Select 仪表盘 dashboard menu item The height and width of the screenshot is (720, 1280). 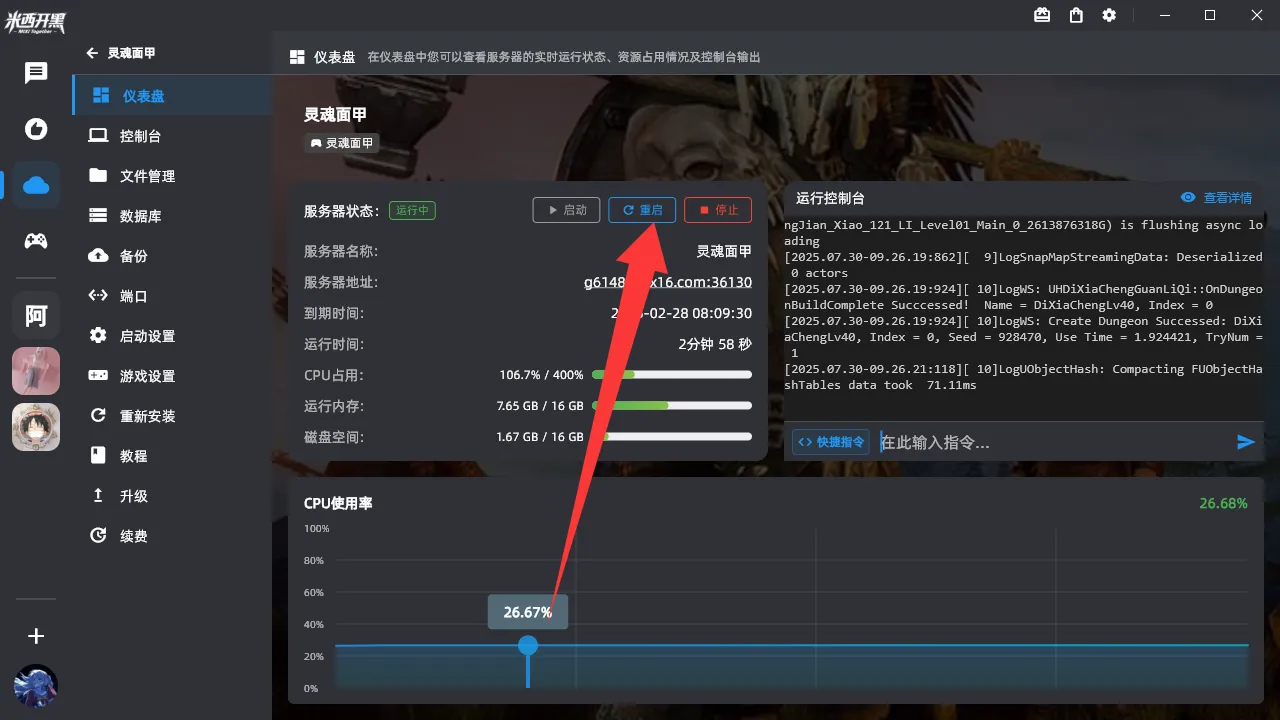pyautogui.click(x=172, y=96)
